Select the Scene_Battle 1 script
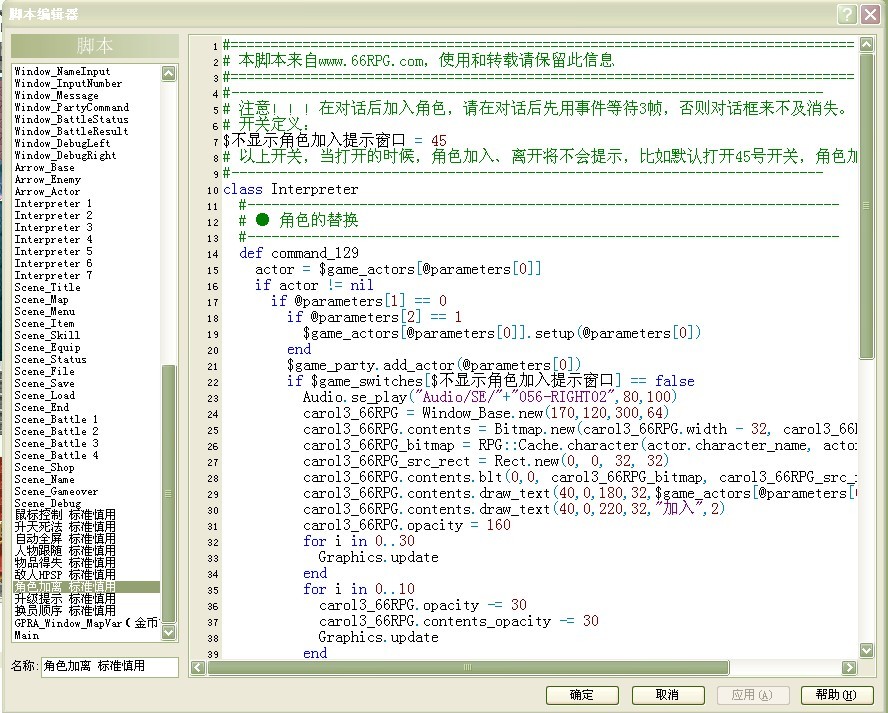This screenshot has width=888, height=713. pos(56,420)
